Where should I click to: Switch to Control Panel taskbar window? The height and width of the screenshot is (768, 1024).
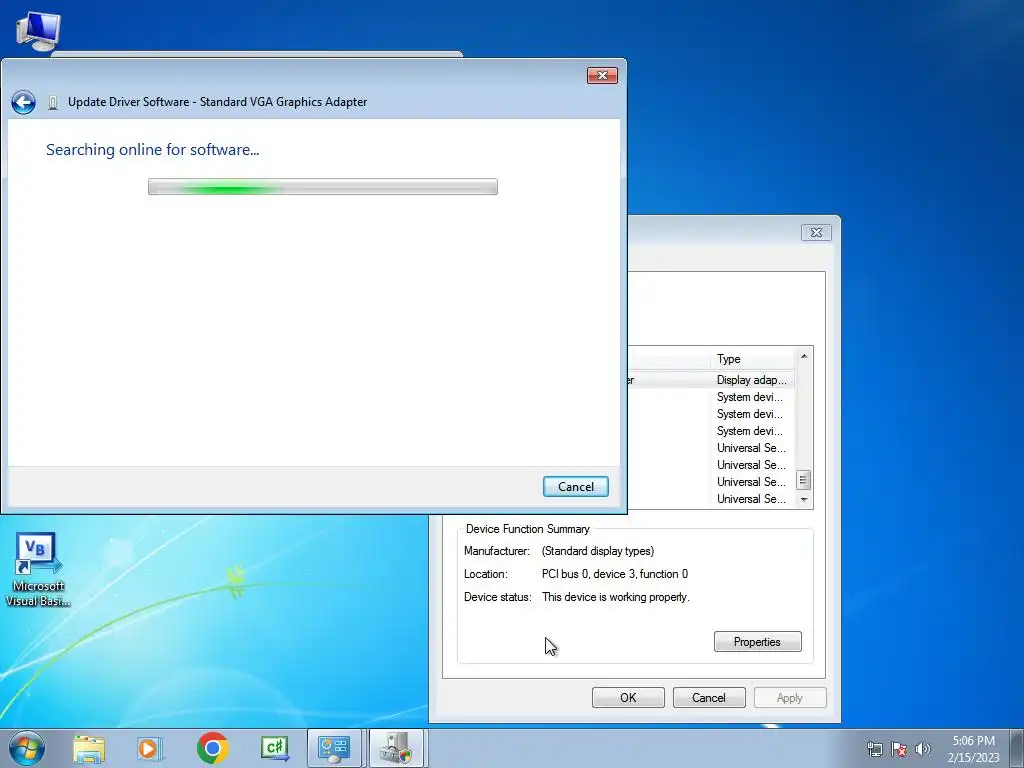pos(334,748)
